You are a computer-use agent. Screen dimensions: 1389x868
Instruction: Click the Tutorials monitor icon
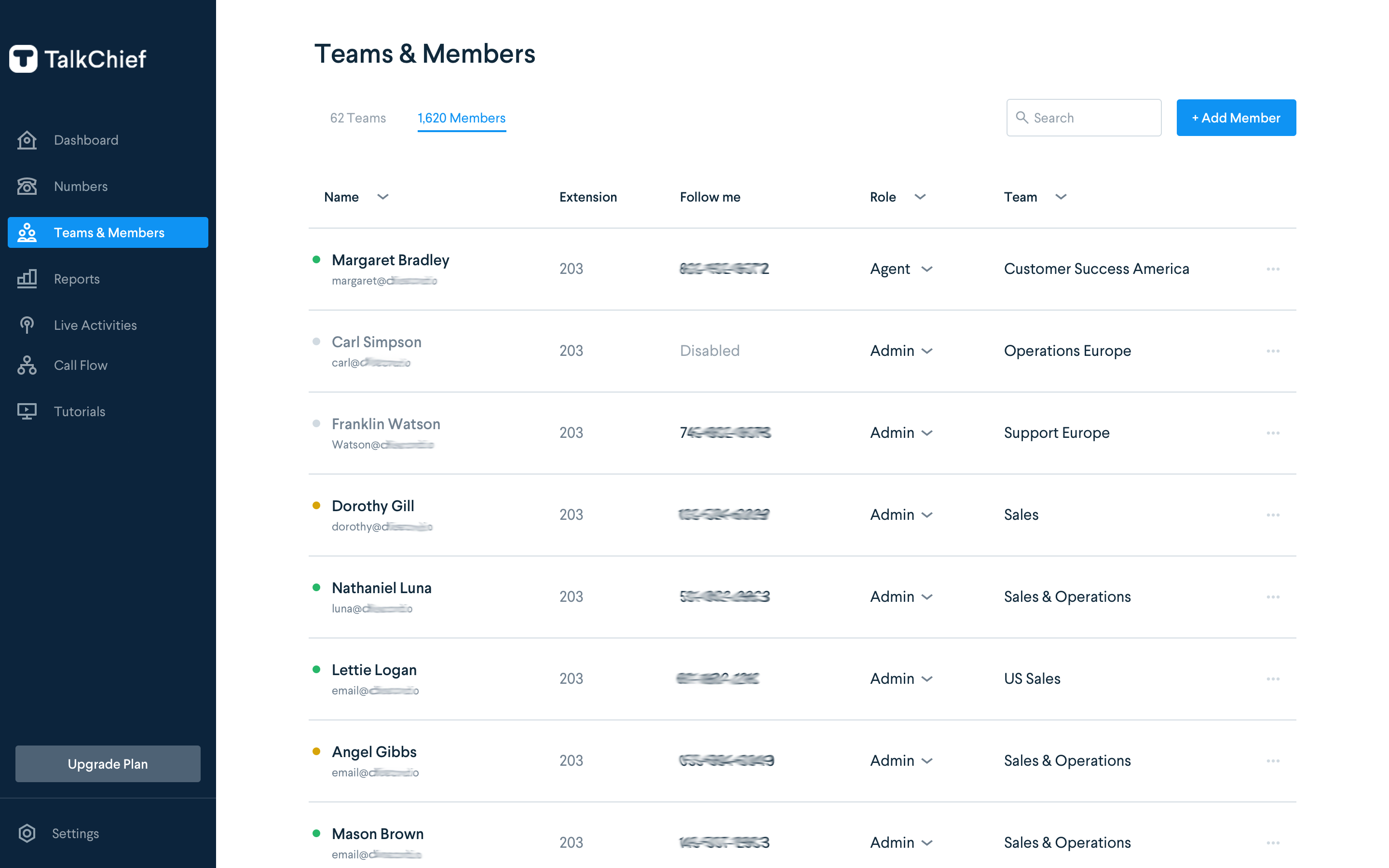pyautogui.click(x=27, y=411)
